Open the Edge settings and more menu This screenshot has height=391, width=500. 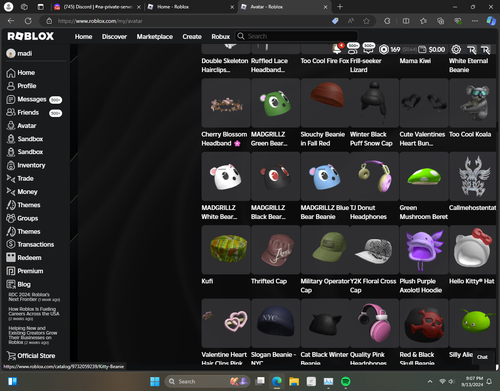(x=475, y=21)
